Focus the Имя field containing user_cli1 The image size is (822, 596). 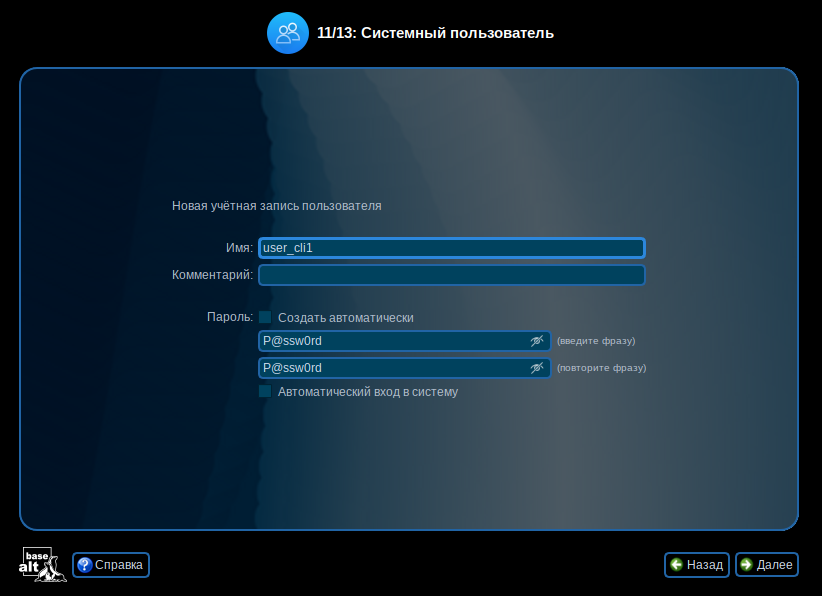coord(451,248)
